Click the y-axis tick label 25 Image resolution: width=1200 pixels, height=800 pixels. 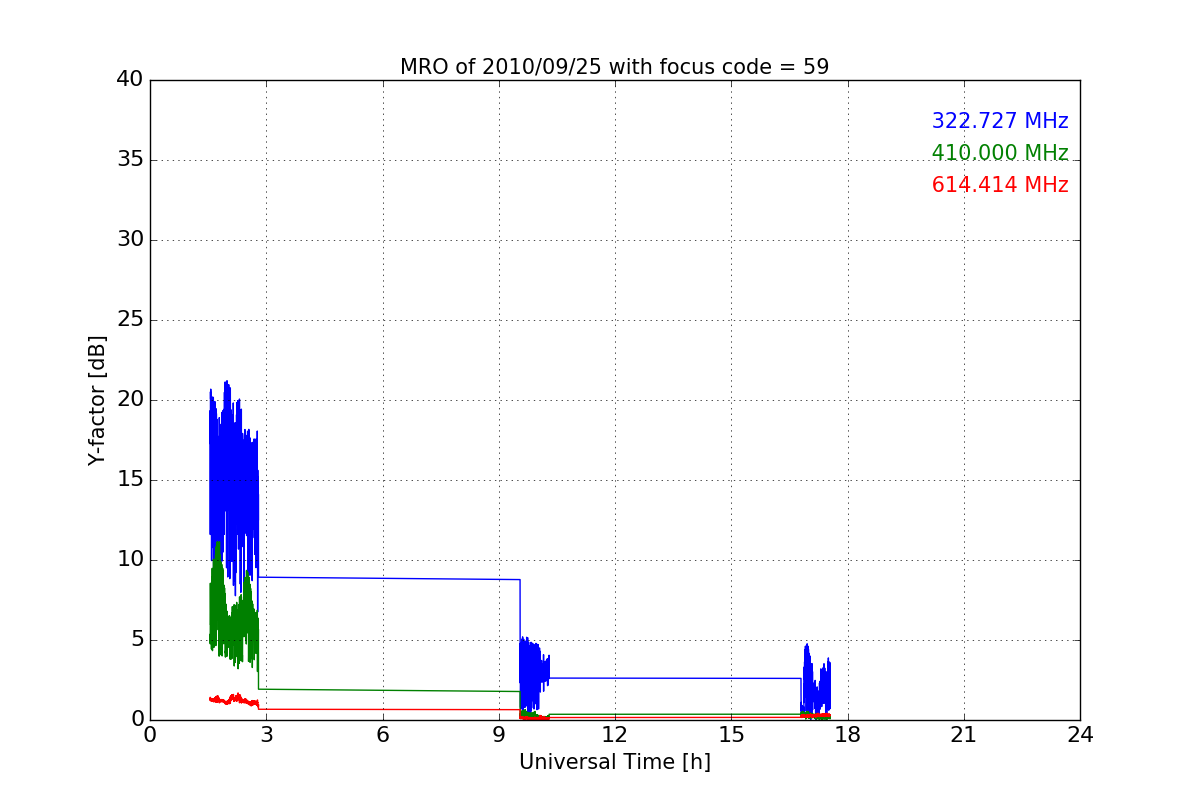click(130, 320)
